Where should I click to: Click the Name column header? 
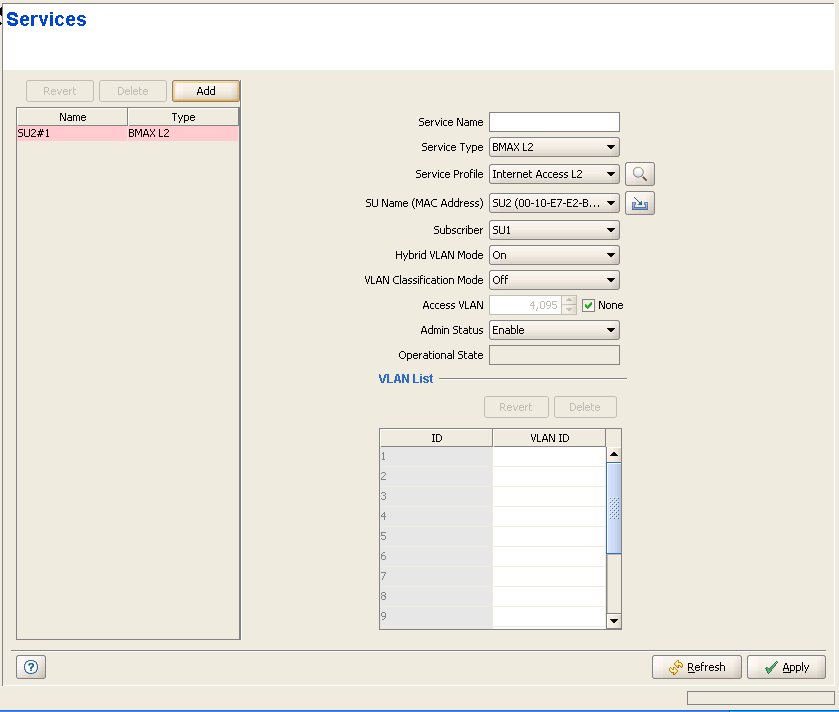click(72, 117)
